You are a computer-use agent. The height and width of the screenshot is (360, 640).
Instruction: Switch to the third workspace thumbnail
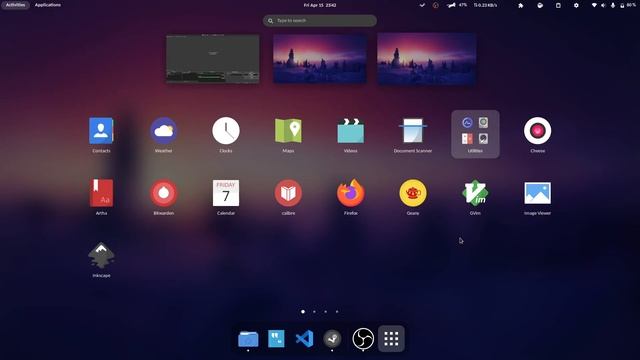coord(427,59)
